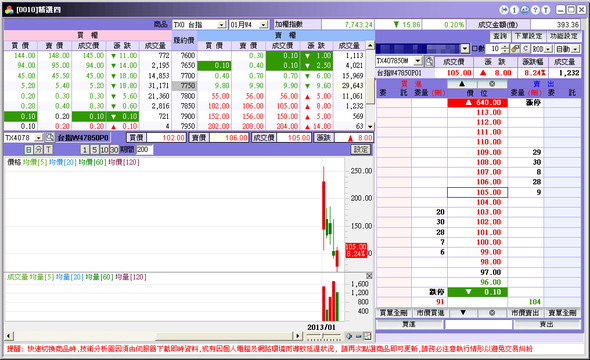Click the empty field between 買進 and 賣出

(478, 324)
